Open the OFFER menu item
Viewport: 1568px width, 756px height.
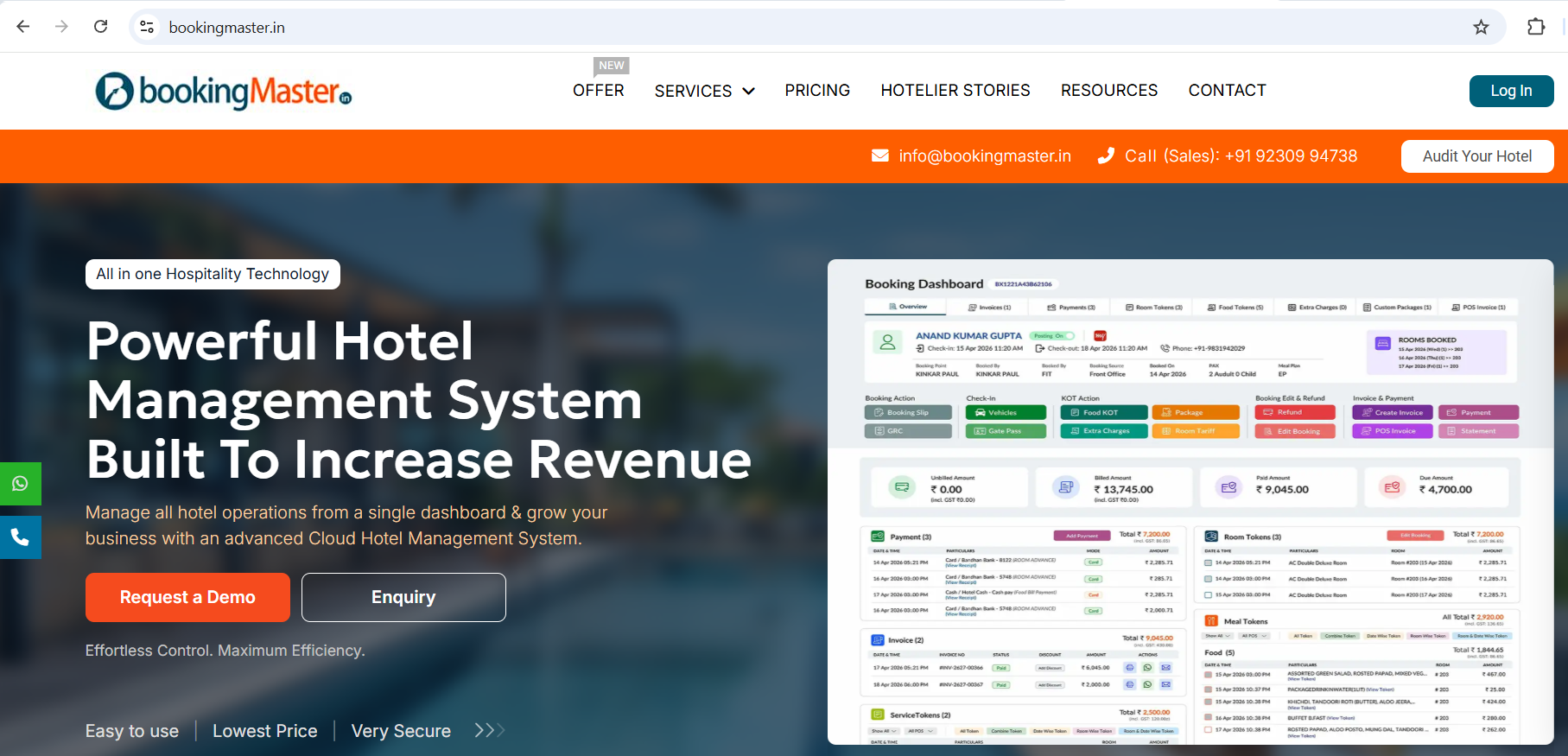tap(598, 91)
